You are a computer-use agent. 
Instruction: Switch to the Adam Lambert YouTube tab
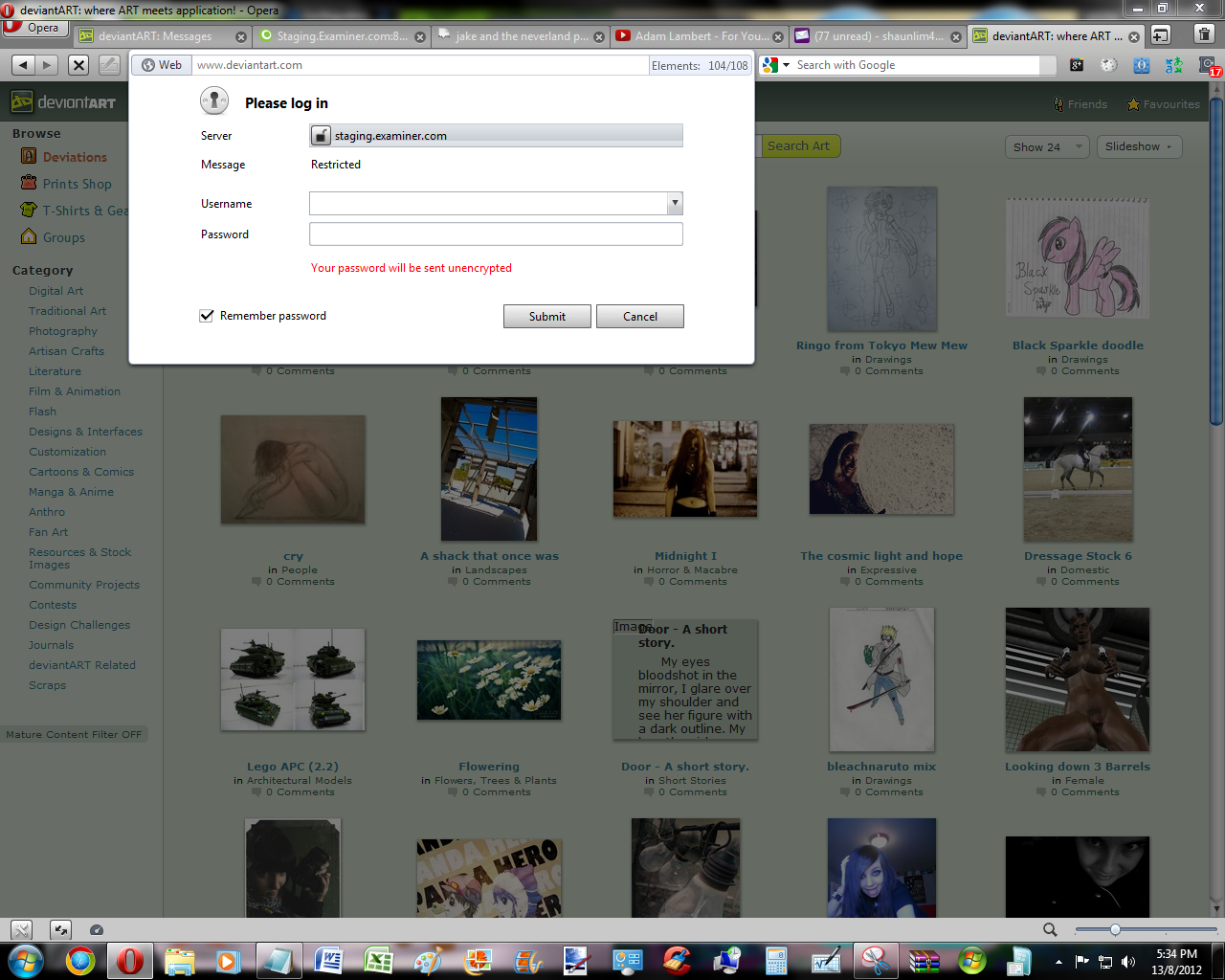click(700, 36)
